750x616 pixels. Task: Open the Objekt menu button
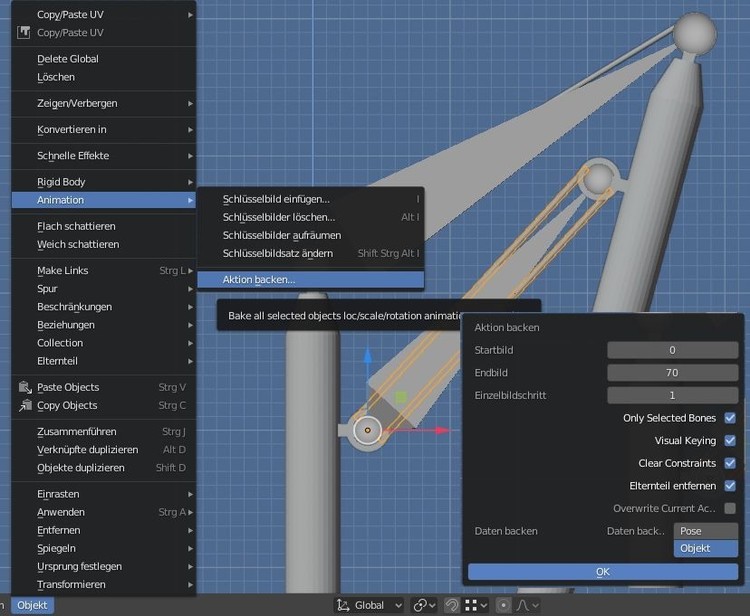[x=32, y=605]
